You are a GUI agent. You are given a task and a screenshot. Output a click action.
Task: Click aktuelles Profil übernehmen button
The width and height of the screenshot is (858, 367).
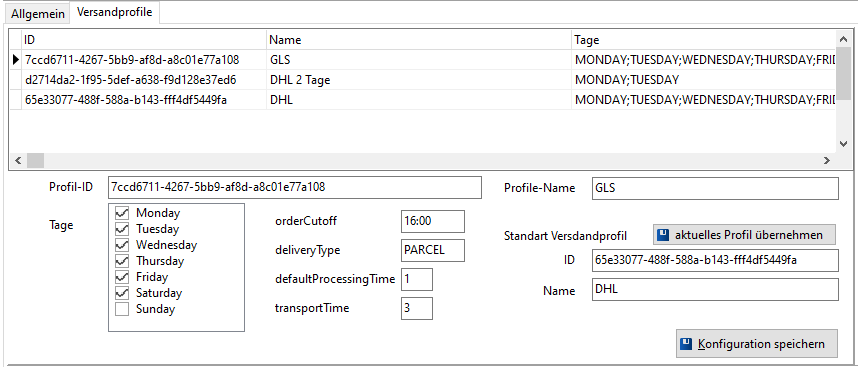745,235
